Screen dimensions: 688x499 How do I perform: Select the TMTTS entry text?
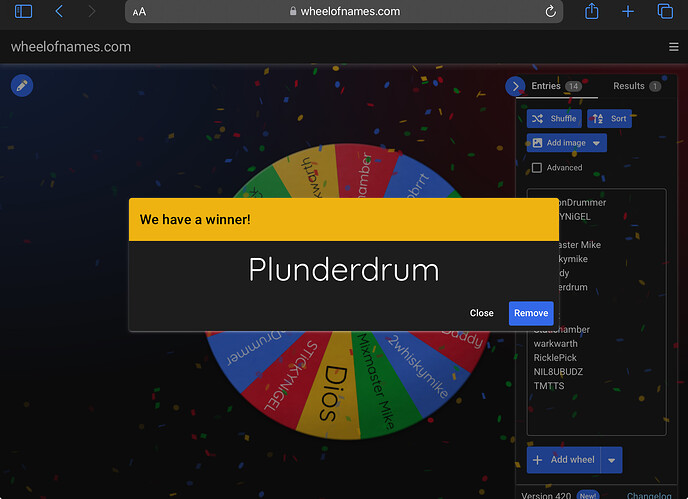pyautogui.click(x=549, y=386)
